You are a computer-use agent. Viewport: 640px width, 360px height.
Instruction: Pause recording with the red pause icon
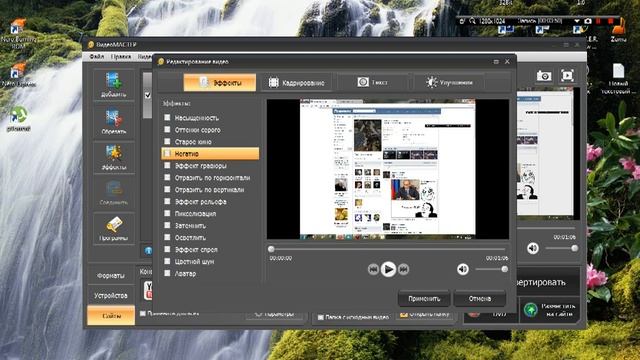[x=599, y=21]
